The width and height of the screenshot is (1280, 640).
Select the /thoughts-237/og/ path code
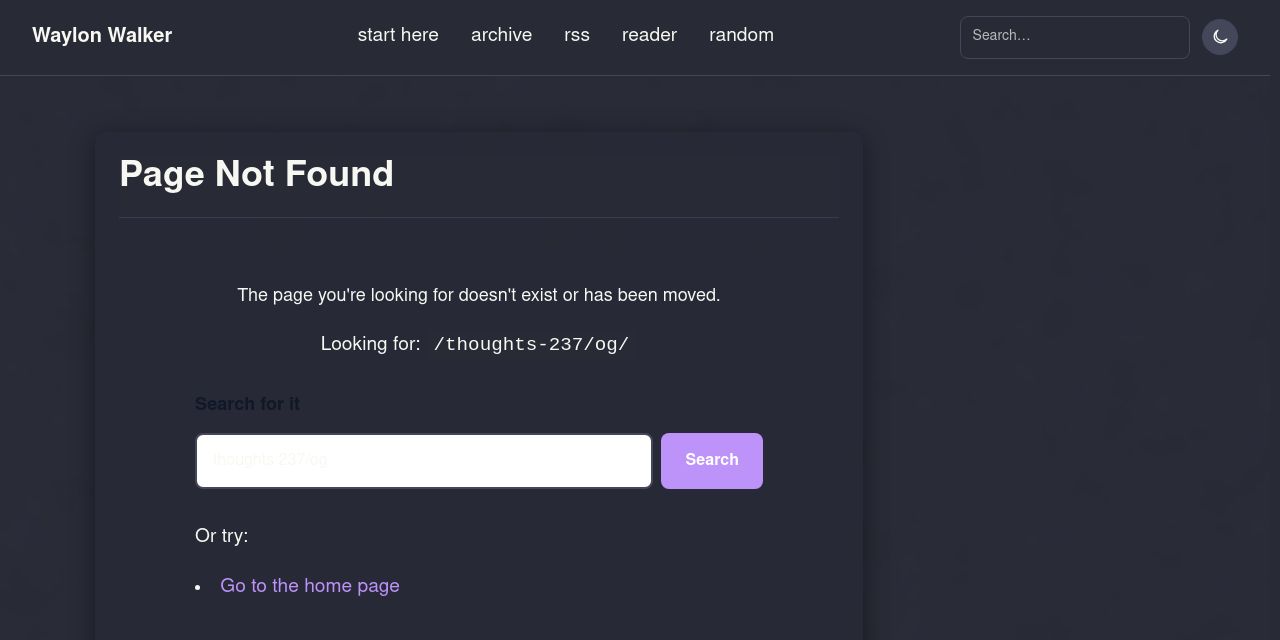(531, 344)
